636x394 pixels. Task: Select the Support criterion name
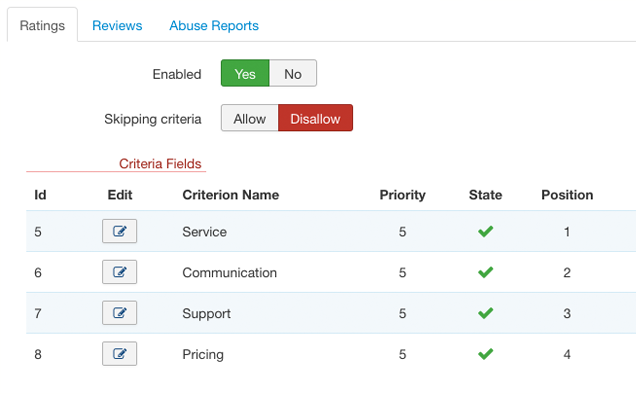(x=206, y=314)
